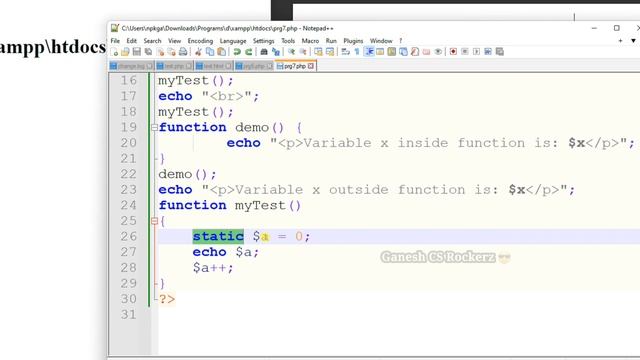Click line number 23 in the margin

tap(129, 190)
